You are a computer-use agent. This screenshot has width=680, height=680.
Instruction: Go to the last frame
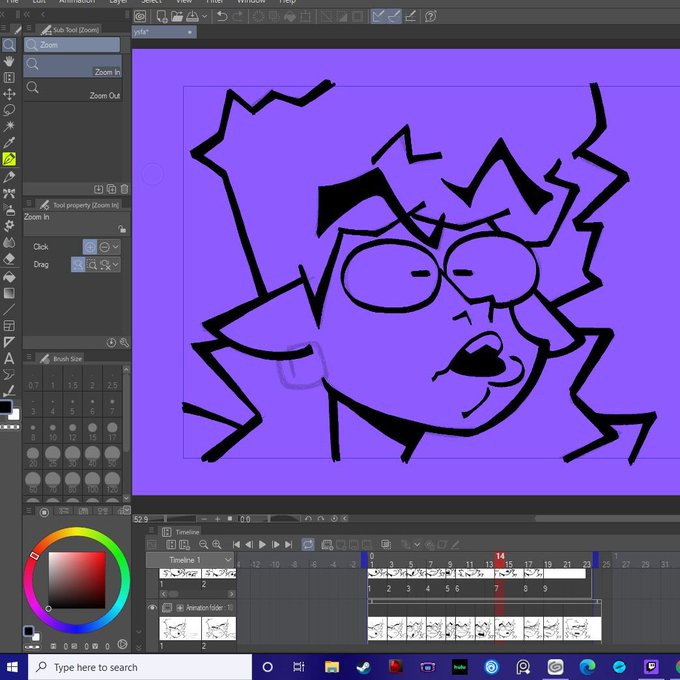289,545
